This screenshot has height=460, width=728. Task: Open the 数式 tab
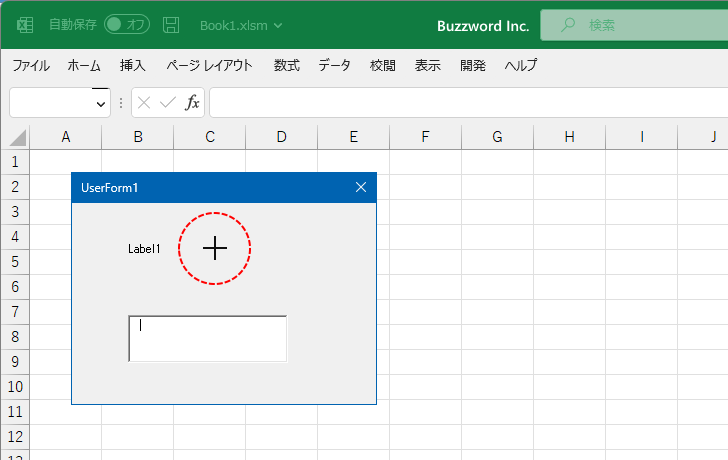286,65
